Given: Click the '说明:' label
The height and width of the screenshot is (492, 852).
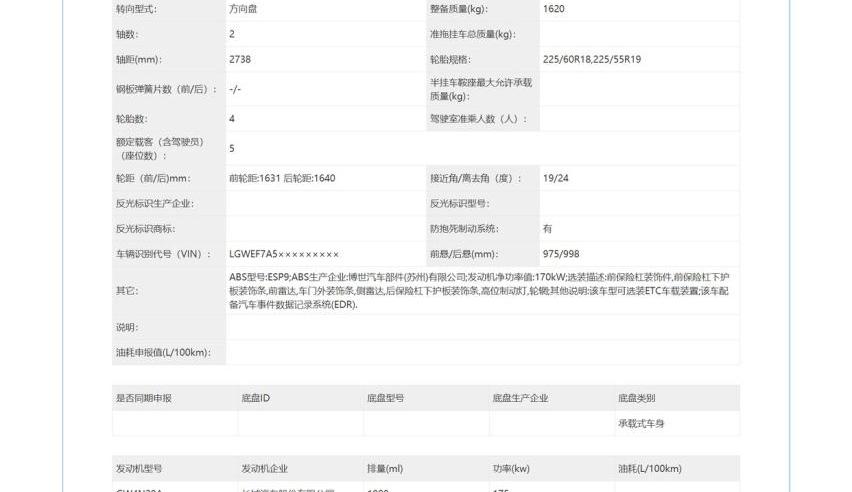Looking at the screenshot, I should coord(127,327).
